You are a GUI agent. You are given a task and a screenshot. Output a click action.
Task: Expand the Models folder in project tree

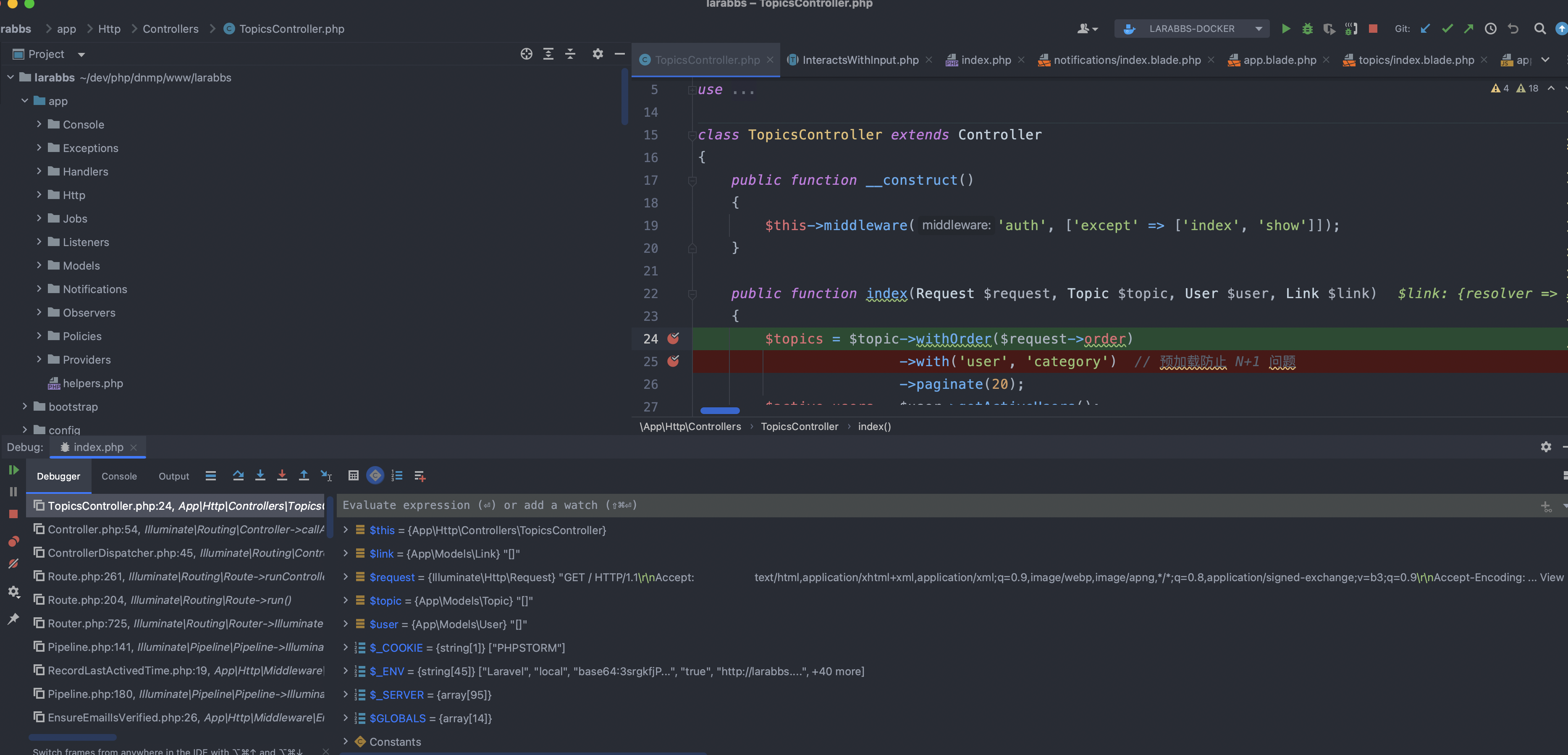(39, 265)
